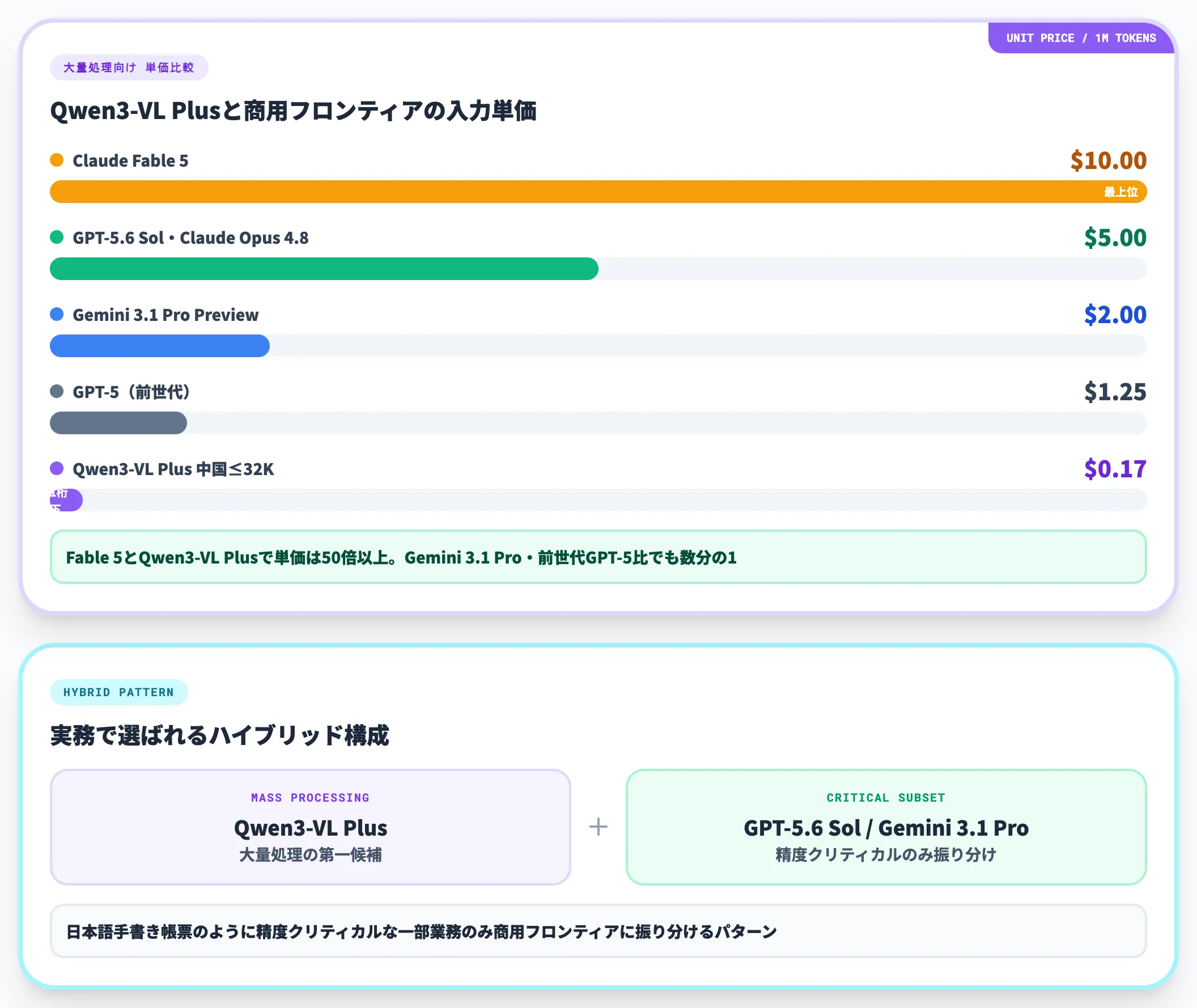Click the $10.00 price value
The width and height of the screenshot is (1197, 1008).
[x=1109, y=160]
